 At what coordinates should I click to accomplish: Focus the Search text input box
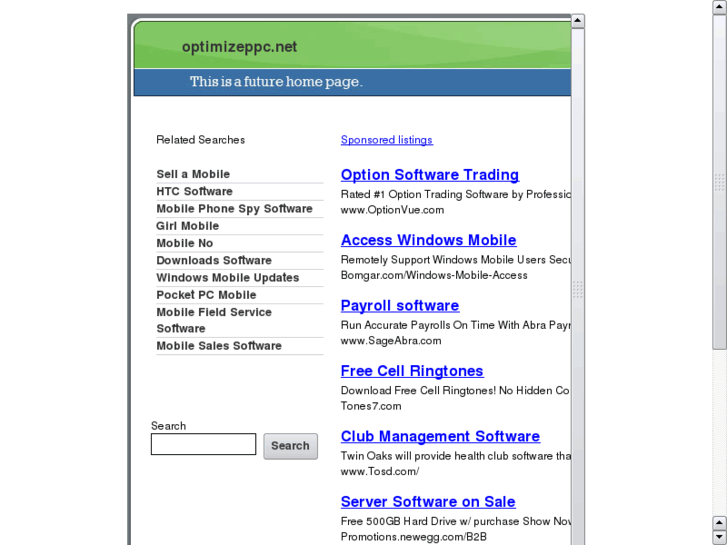(x=203, y=444)
